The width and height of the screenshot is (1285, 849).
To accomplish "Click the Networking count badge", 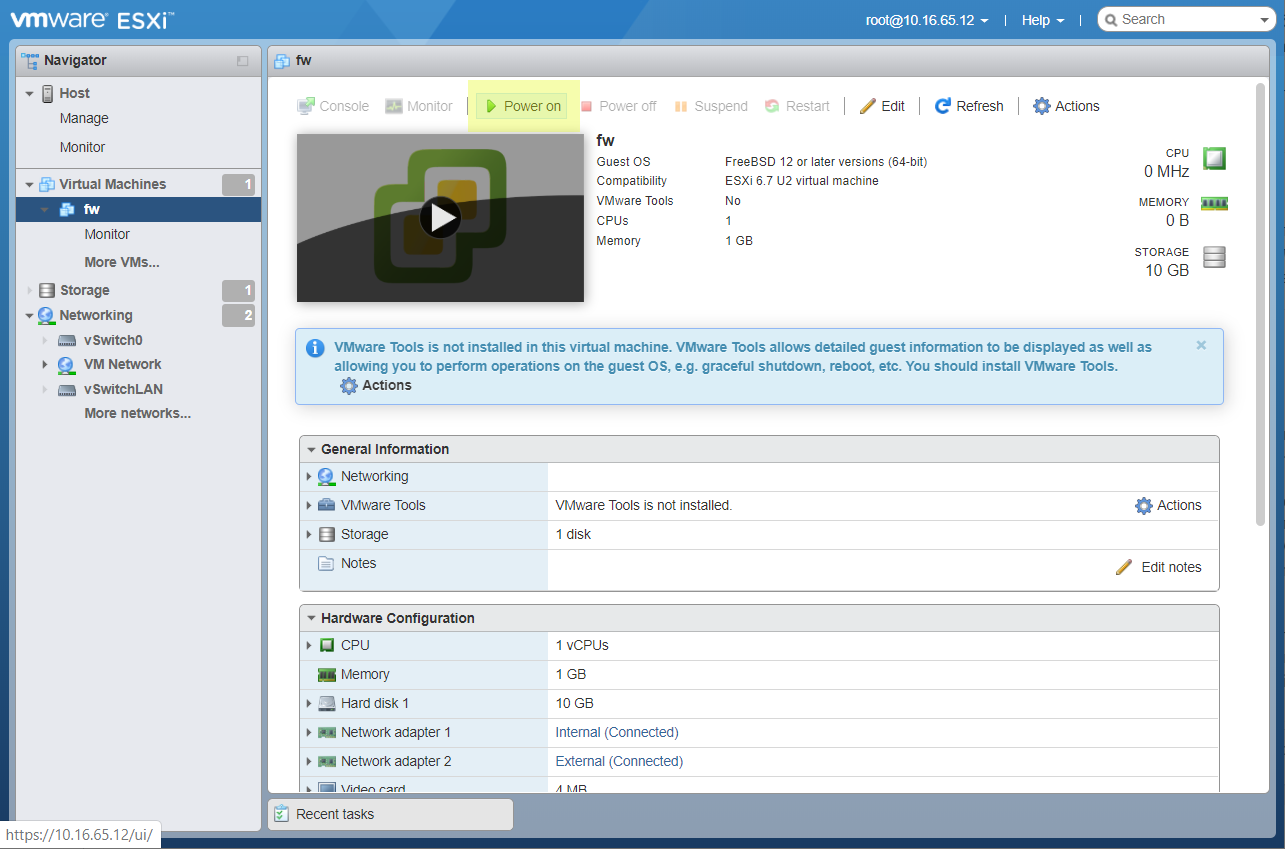I will [238, 315].
